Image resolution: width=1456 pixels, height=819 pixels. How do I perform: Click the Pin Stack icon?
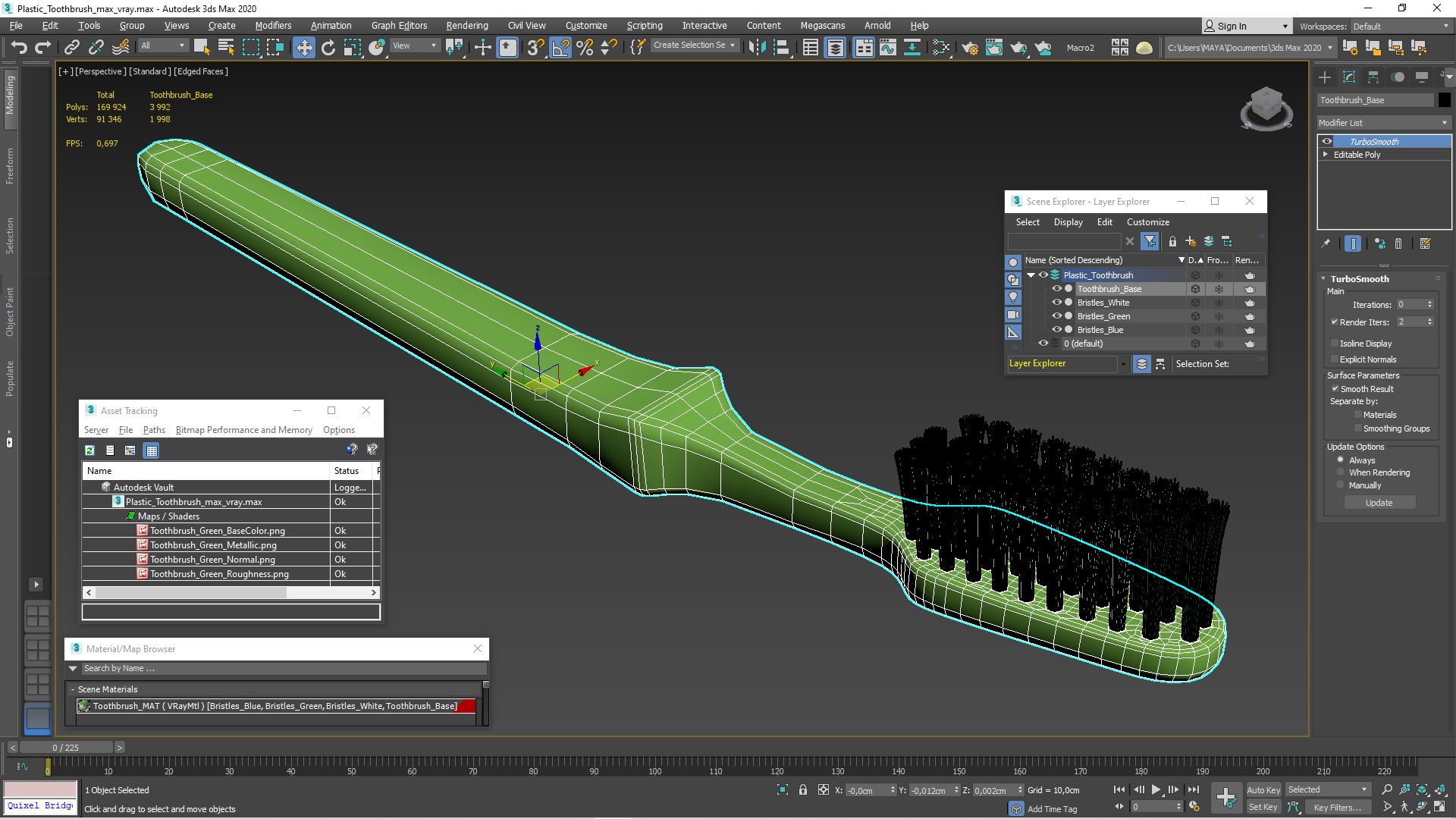(x=1326, y=243)
